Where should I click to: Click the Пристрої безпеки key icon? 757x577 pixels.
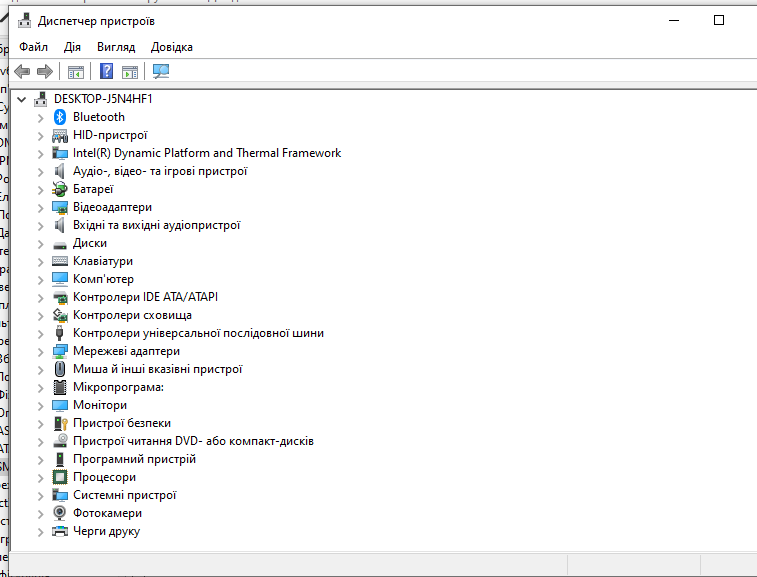pyautogui.click(x=60, y=423)
